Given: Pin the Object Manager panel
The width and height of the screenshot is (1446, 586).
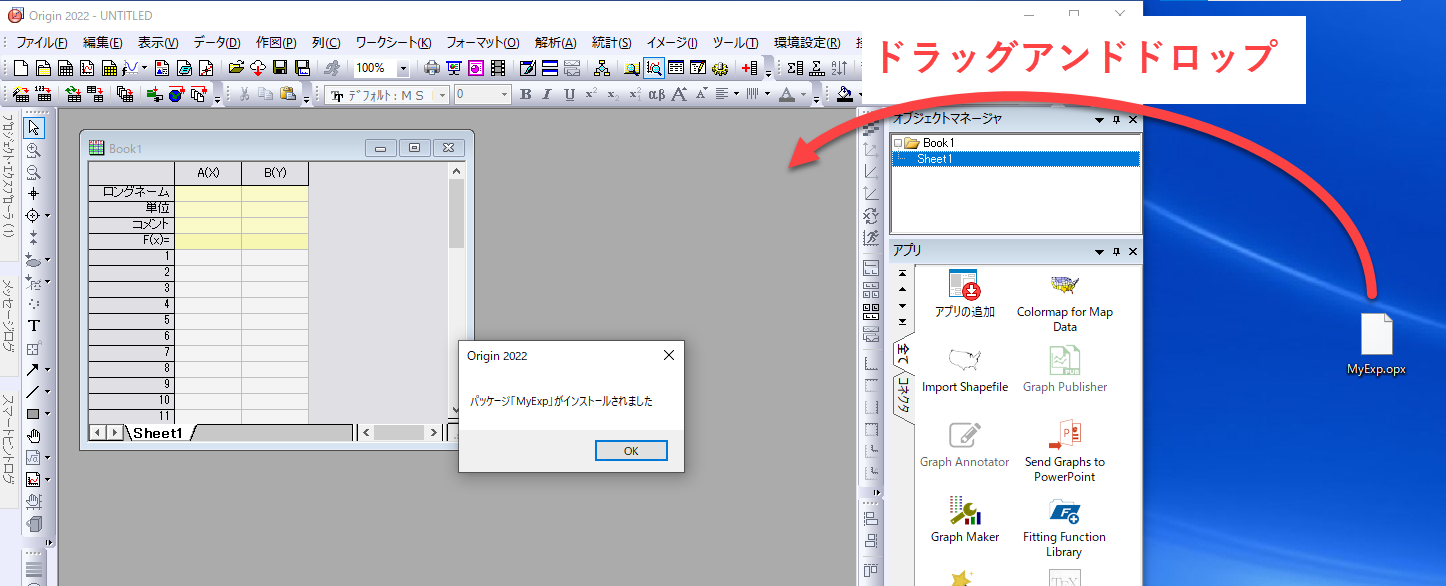Looking at the screenshot, I should tap(1117, 119).
